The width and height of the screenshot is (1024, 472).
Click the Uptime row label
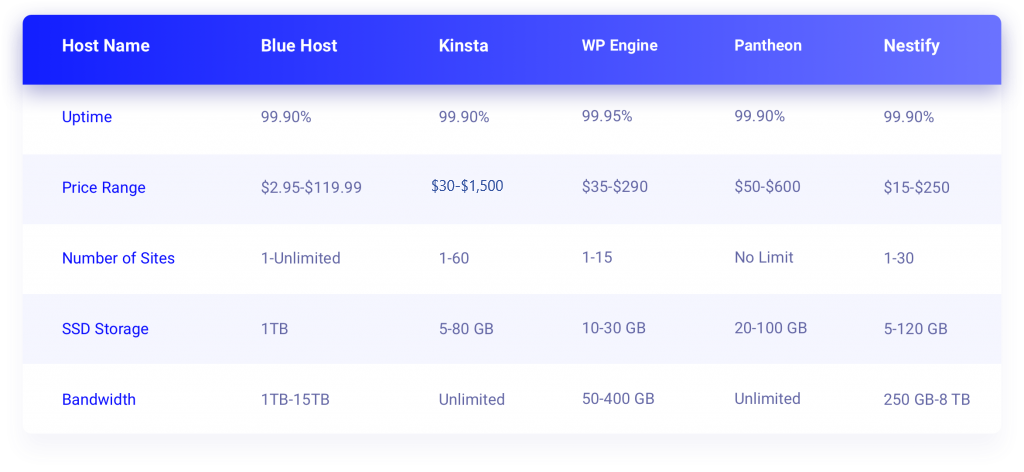coord(87,117)
